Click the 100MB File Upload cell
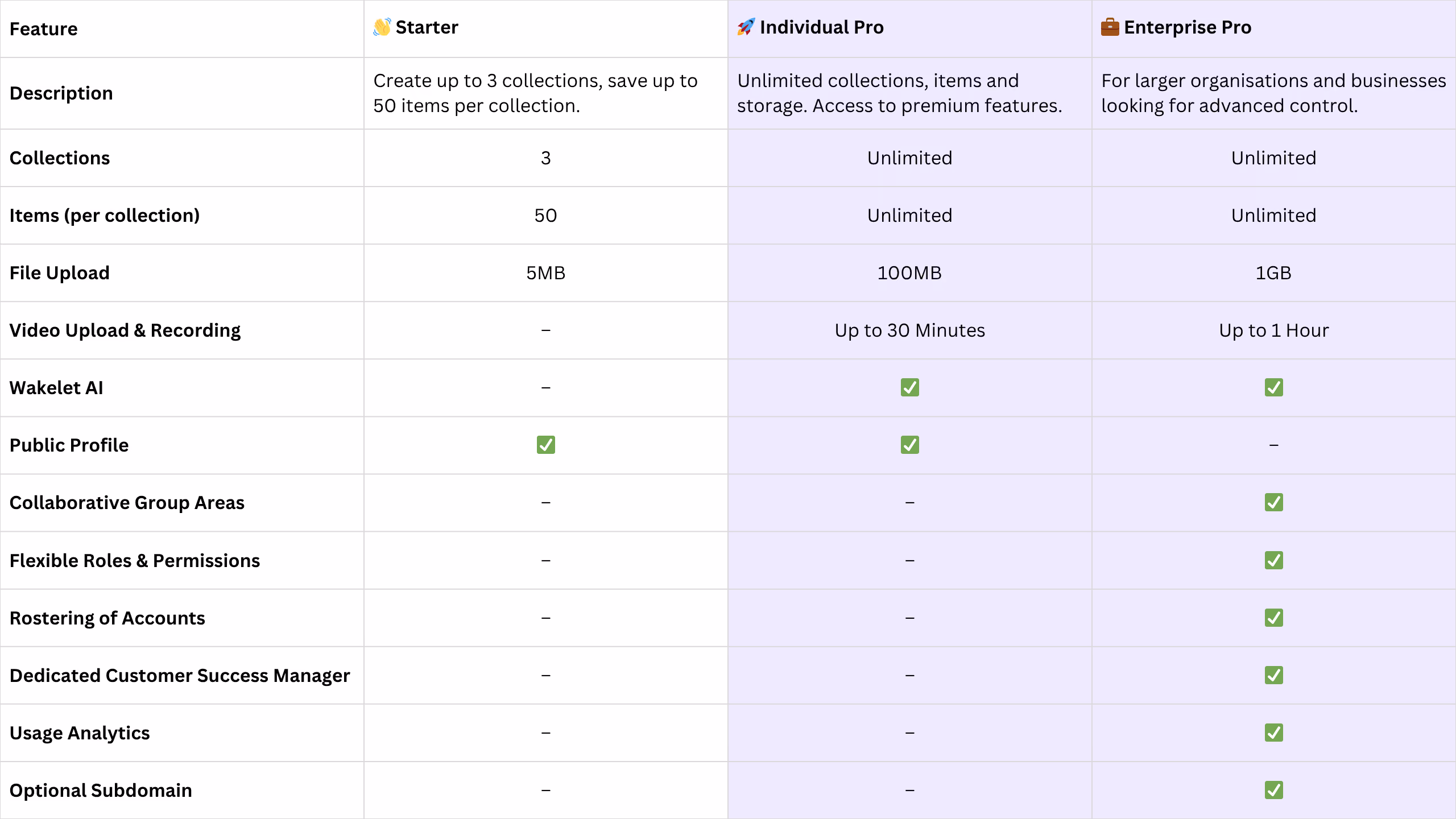This screenshot has height=819, width=1456. [909, 273]
